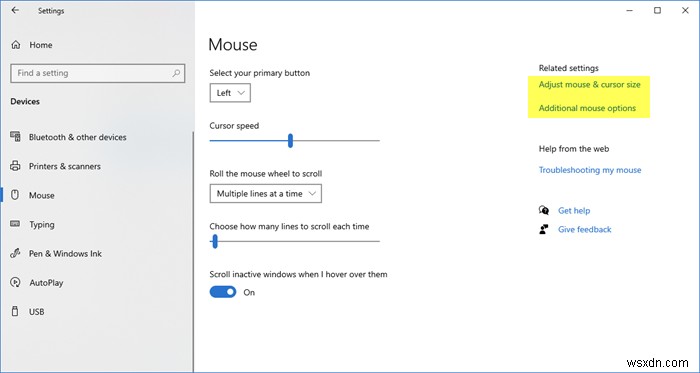The image size is (700, 373).
Task: Click the search magnifier icon
Action: click(176, 73)
